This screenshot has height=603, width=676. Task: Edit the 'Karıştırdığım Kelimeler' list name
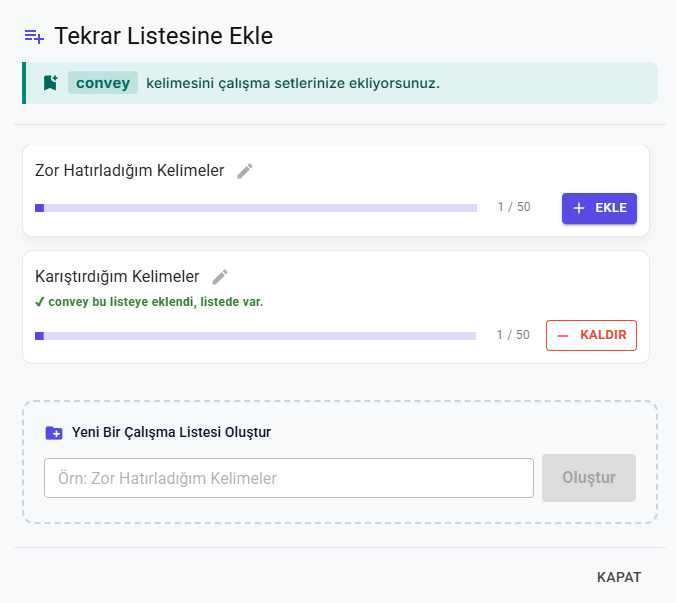220,277
